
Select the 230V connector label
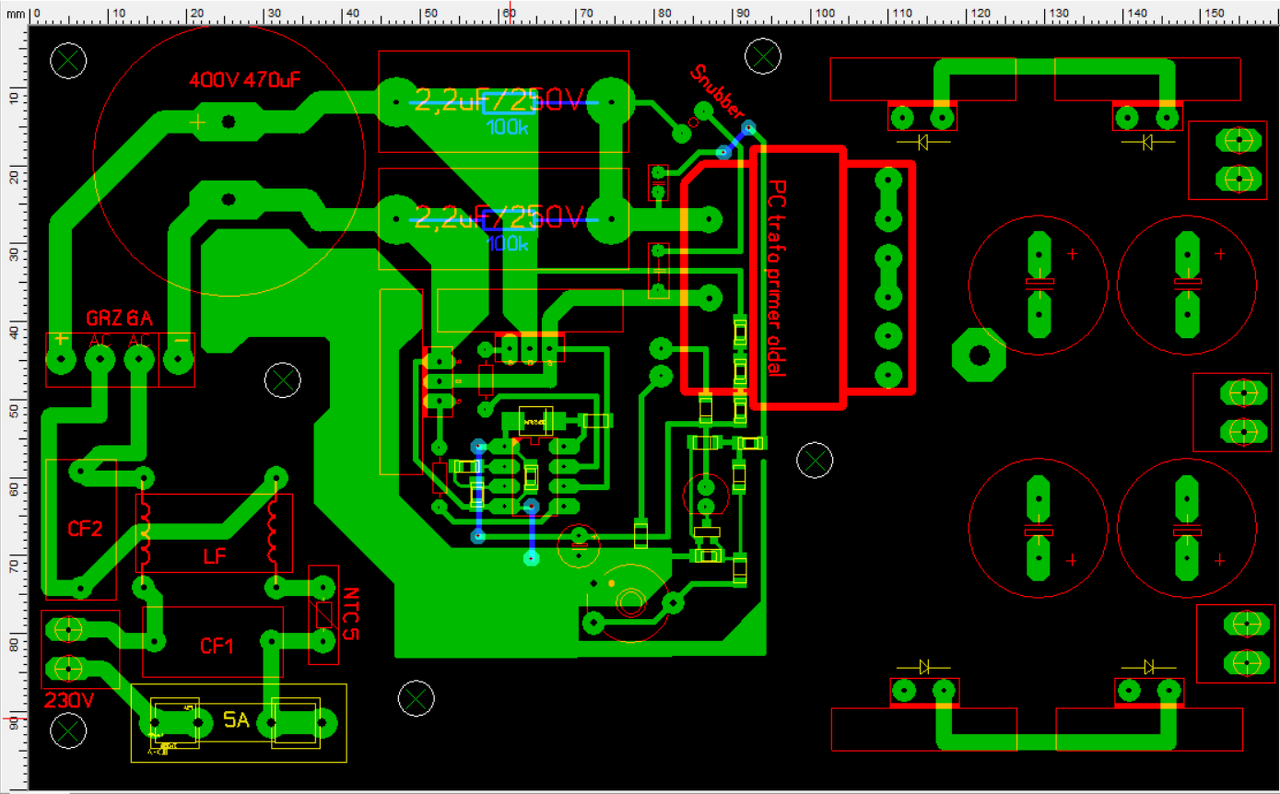pos(68,701)
